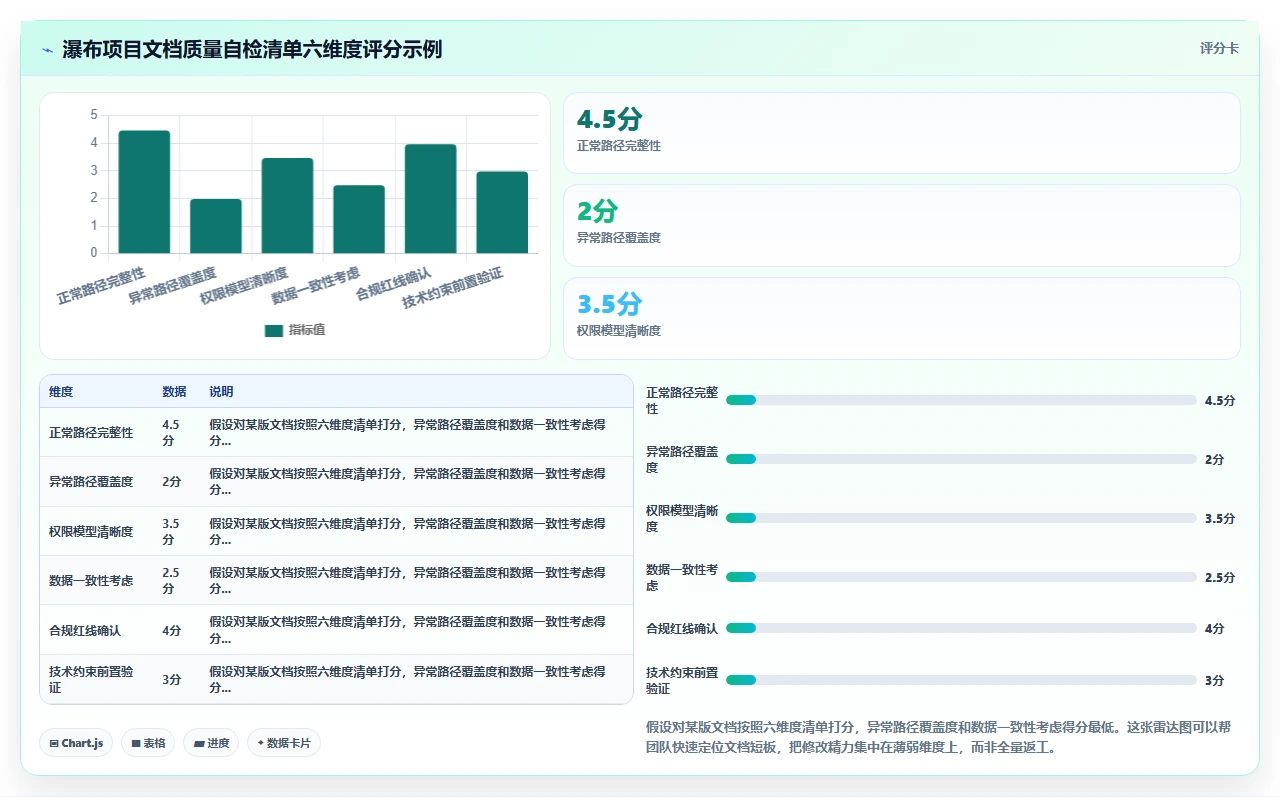
Task: Click the 4.5分 progress value label
Action: [1220, 400]
